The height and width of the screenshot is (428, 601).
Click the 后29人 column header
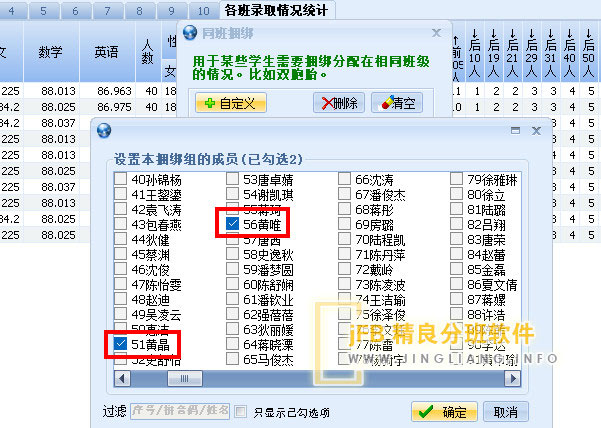pos(532,52)
